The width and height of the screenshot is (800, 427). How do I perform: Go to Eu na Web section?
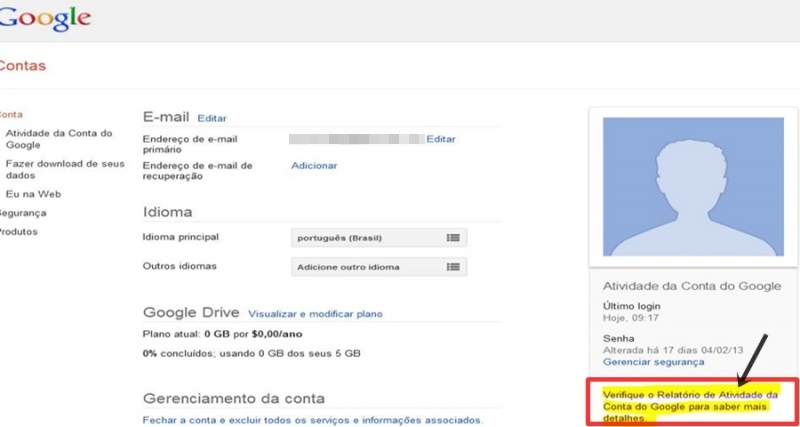pos(33,194)
